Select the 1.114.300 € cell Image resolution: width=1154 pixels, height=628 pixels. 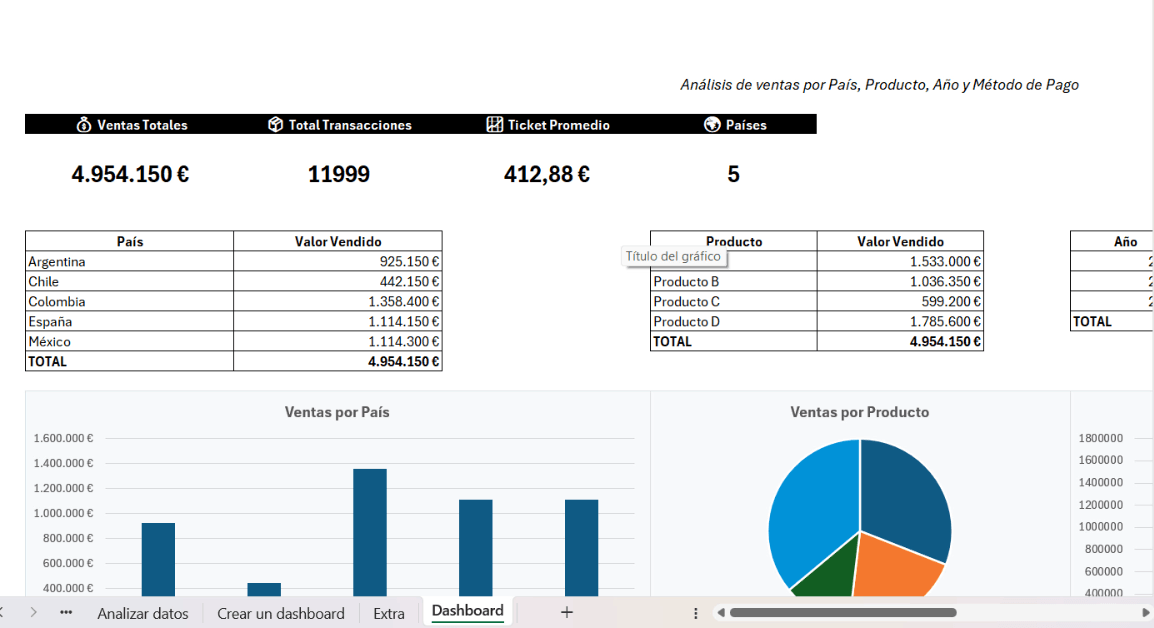click(x=338, y=341)
